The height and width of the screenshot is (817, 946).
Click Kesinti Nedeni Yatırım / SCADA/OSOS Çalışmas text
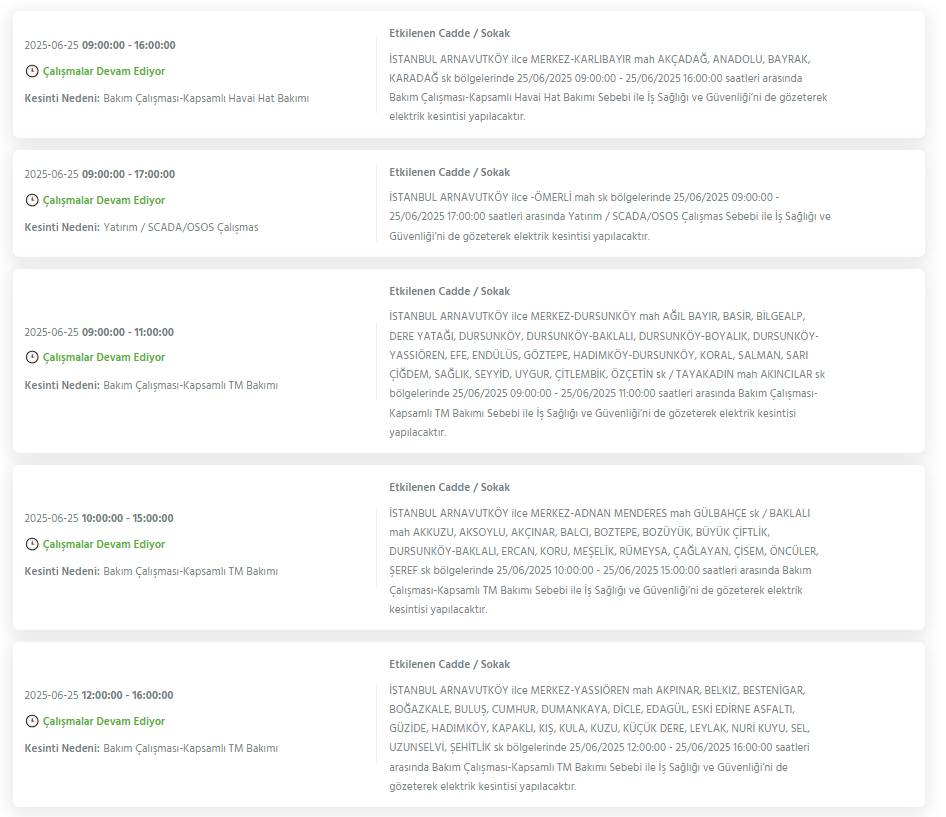(x=141, y=227)
